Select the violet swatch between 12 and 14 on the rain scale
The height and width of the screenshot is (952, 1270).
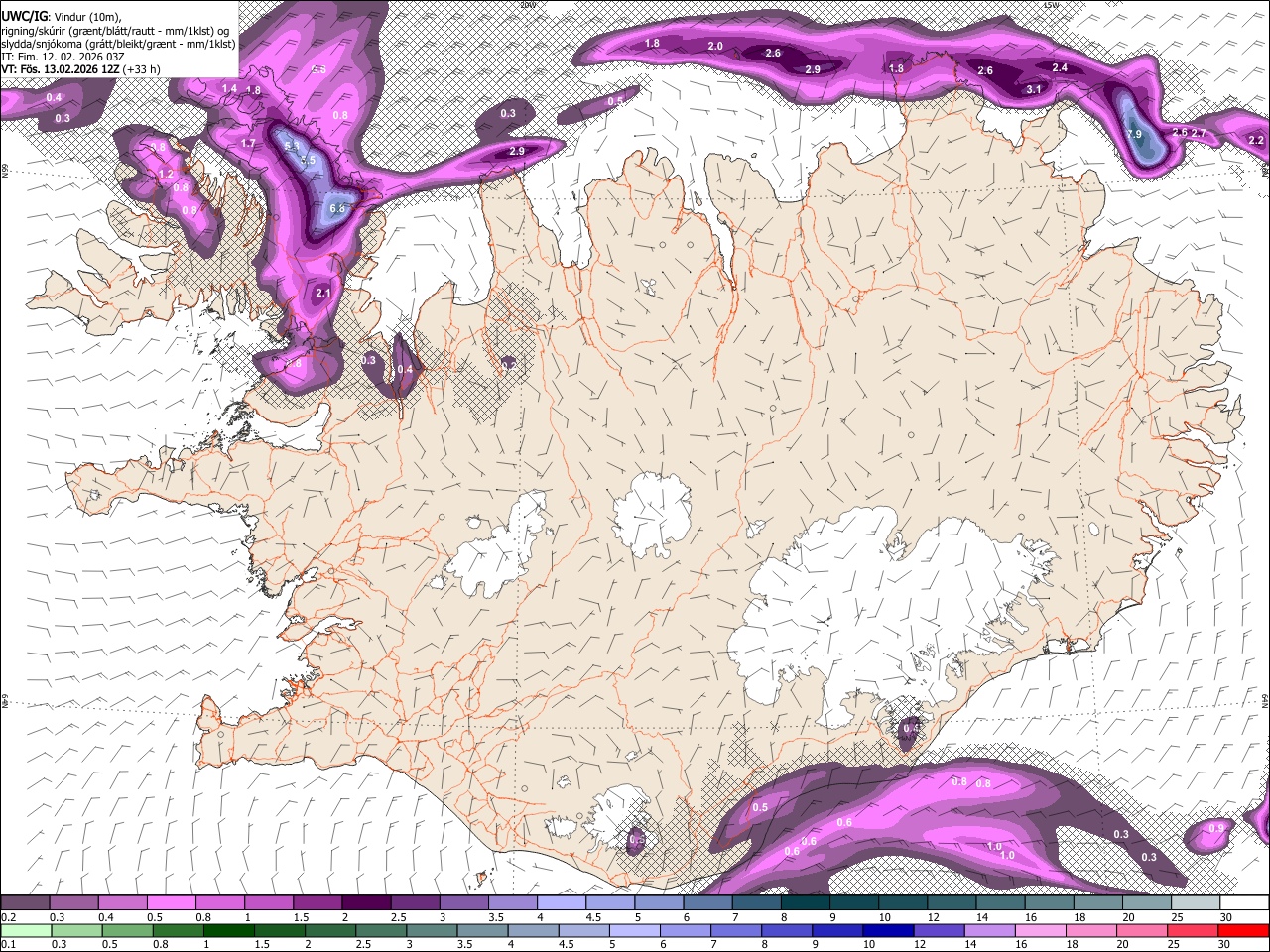pyautogui.click(x=938, y=930)
